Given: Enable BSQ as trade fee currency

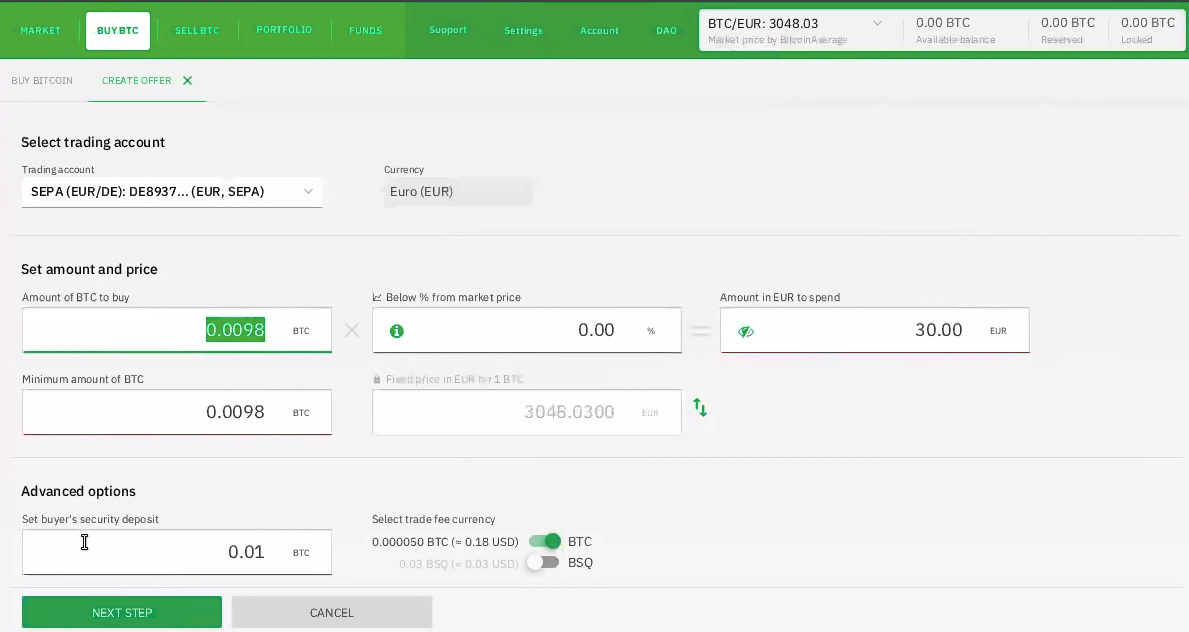Looking at the screenshot, I should pos(543,563).
